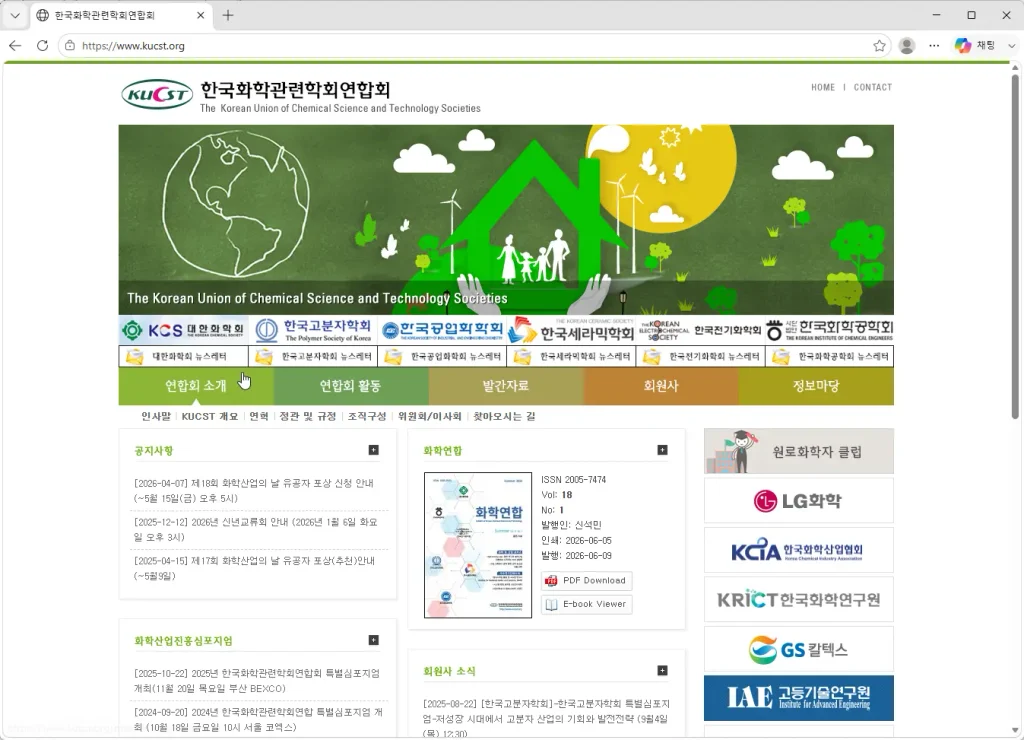Open the 연혁 submenu item
1024x740 pixels.
pos(259,416)
